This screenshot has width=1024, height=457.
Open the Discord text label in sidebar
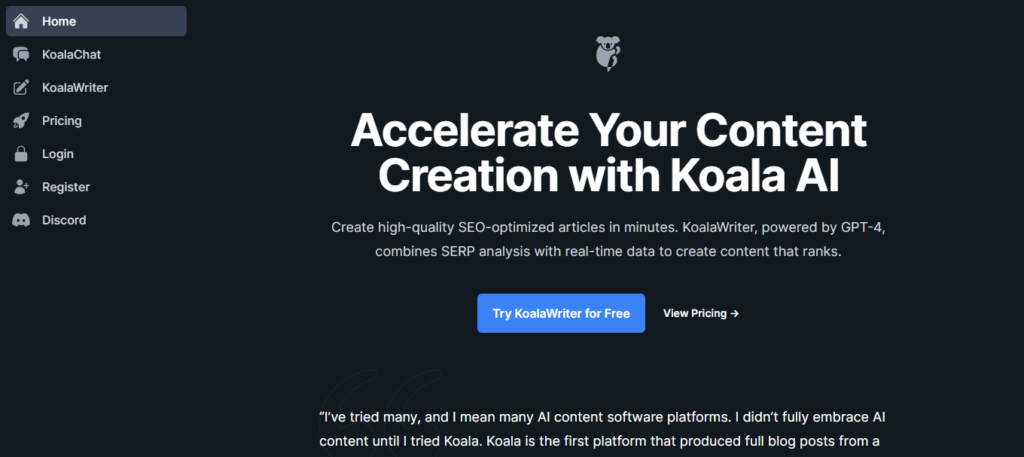[x=64, y=220]
